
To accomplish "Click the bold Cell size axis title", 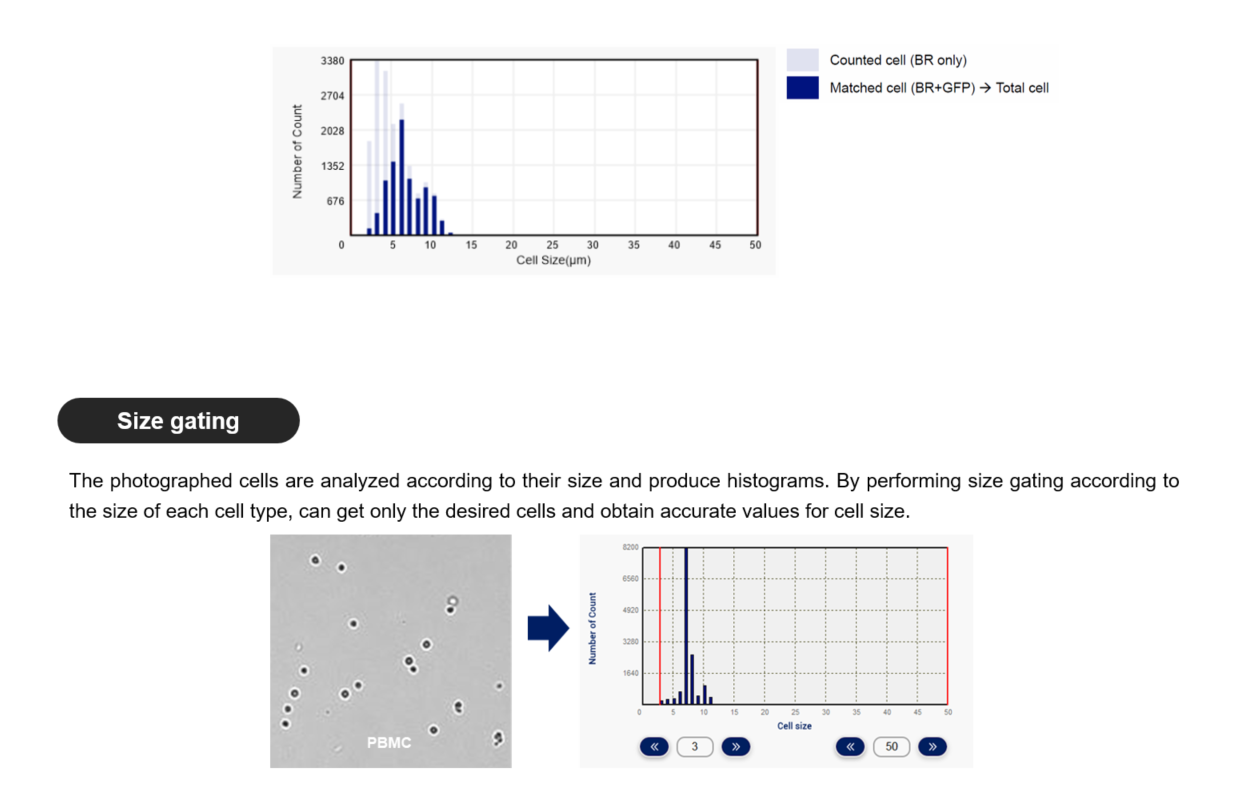I will coord(794,726).
